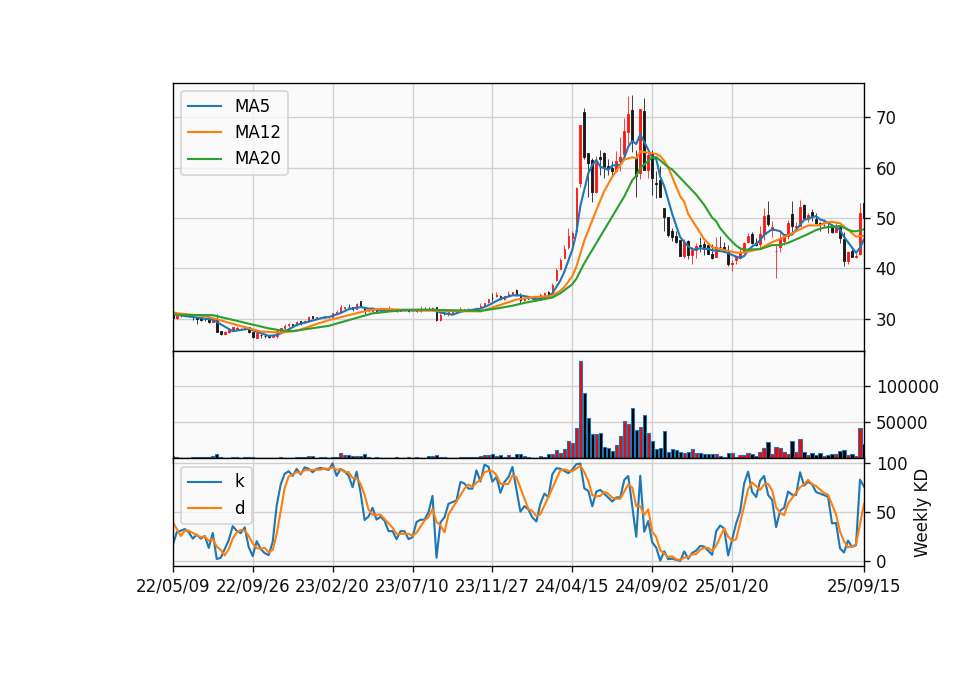
Task: Click the 22/09/26 date label
Action: (x=253, y=586)
